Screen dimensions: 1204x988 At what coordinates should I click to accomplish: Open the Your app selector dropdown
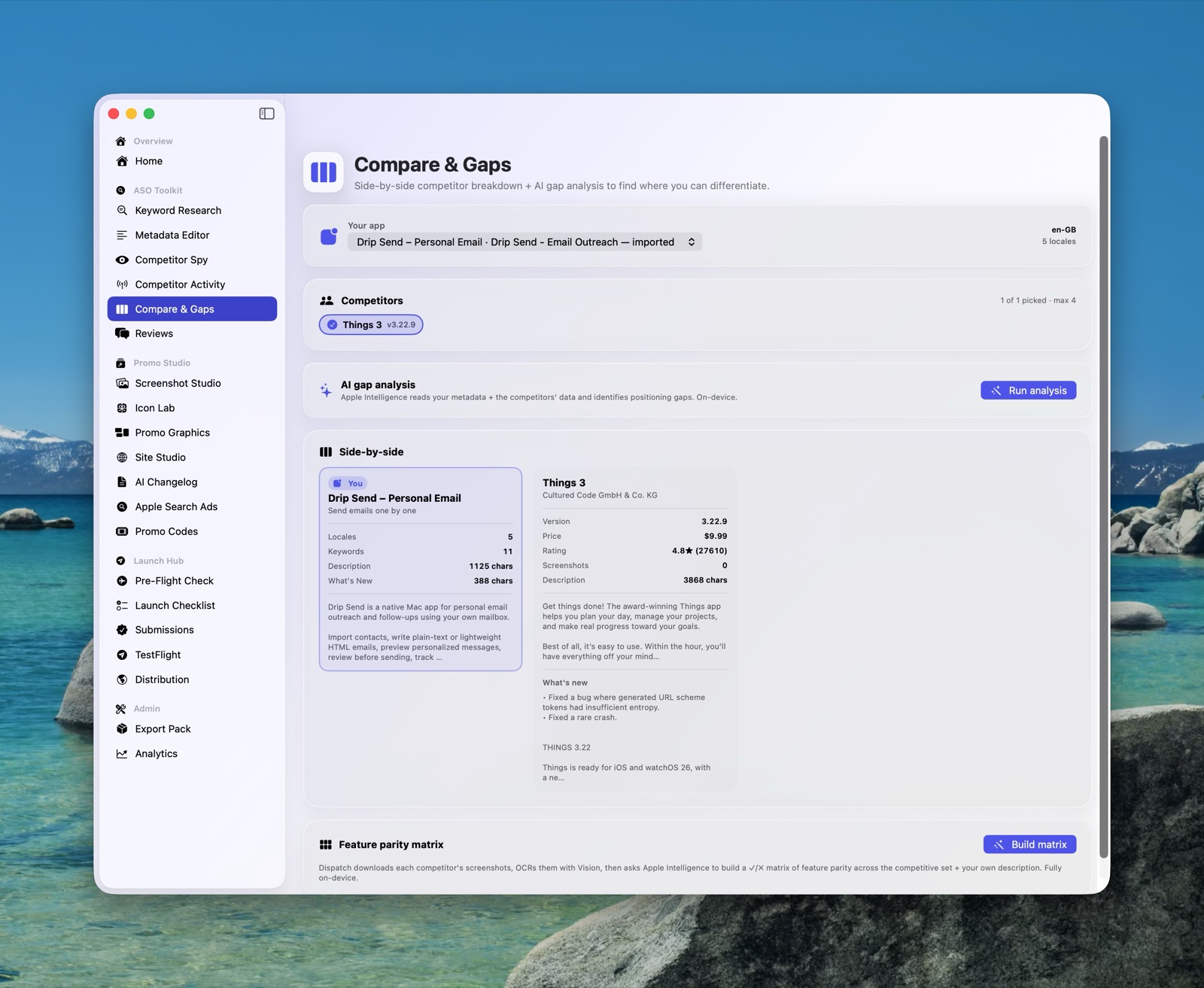524,242
